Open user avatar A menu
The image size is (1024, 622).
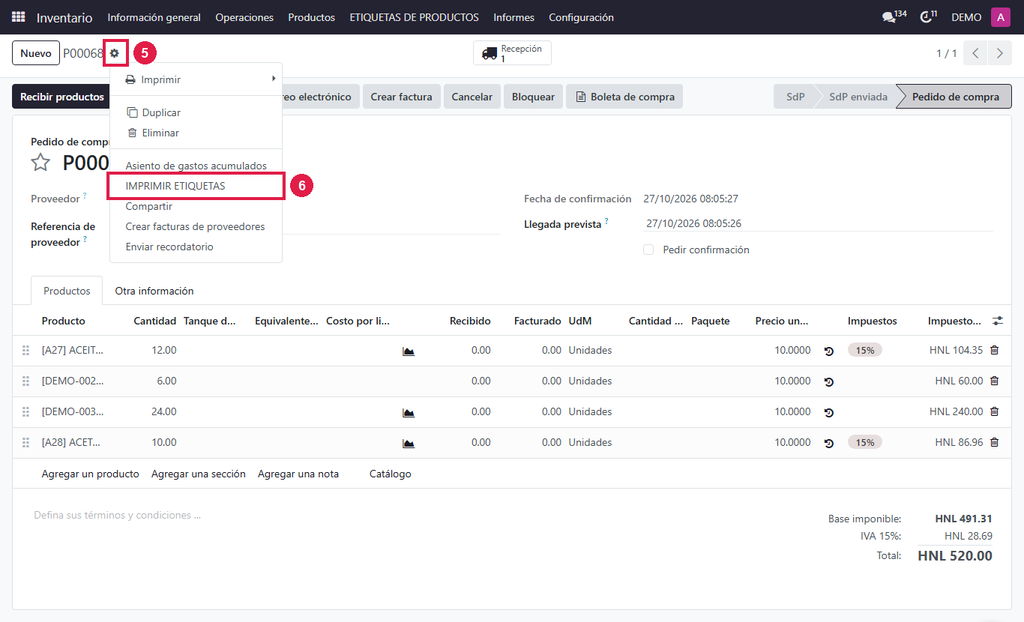click(1000, 17)
